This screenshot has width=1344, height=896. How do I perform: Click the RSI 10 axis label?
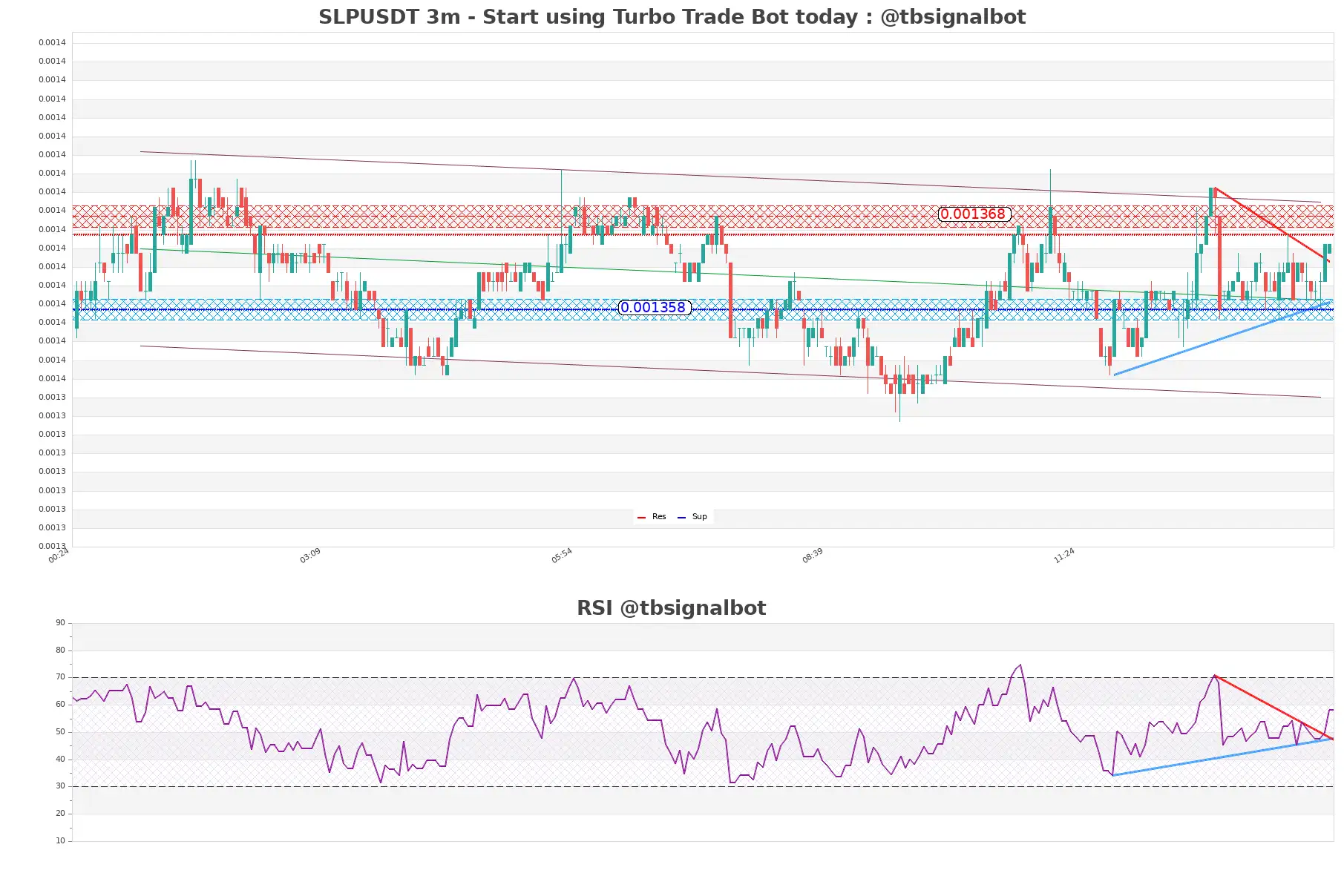(60, 841)
